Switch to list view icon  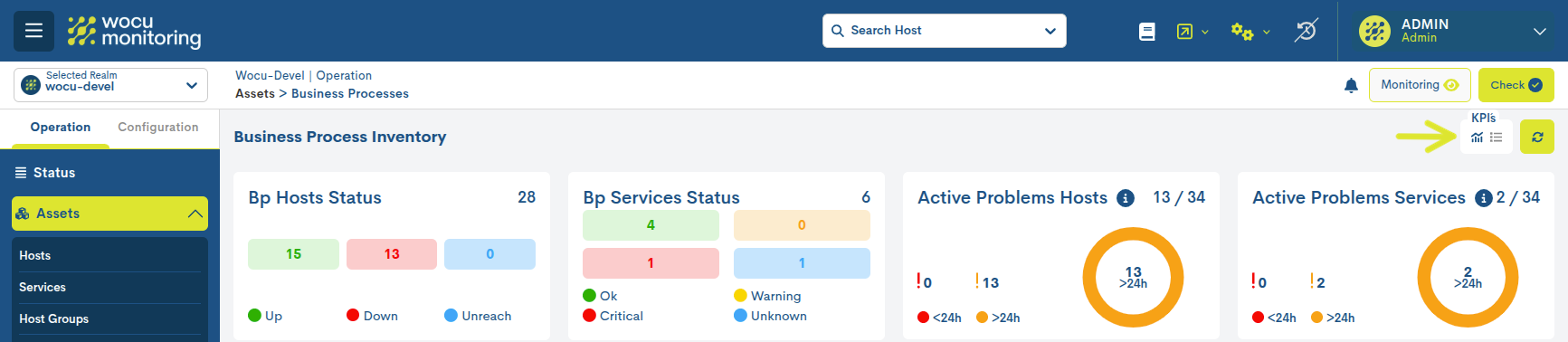(x=1497, y=138)
